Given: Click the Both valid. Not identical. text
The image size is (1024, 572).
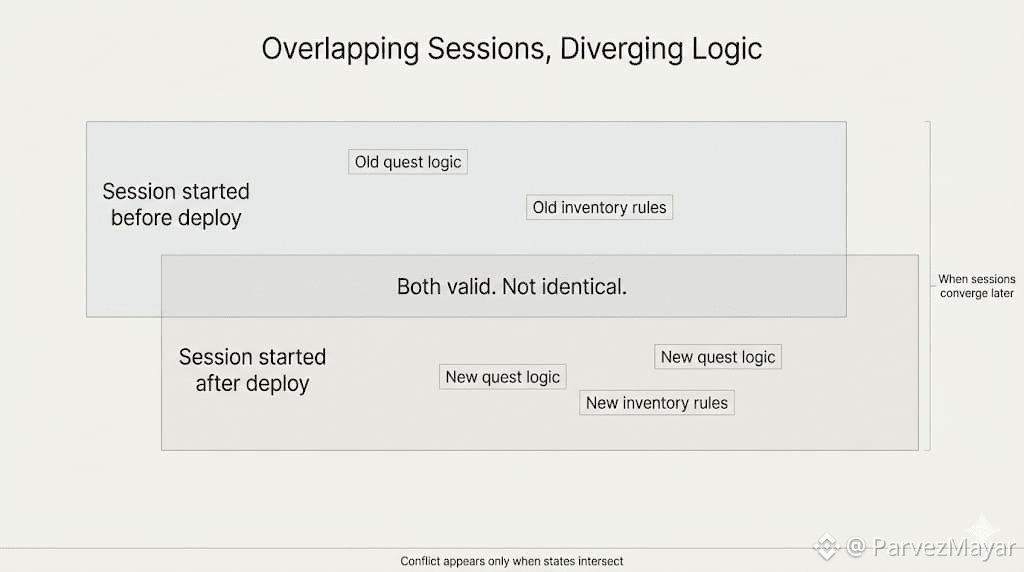Looking at the screenshot, I should coord(512,287).
